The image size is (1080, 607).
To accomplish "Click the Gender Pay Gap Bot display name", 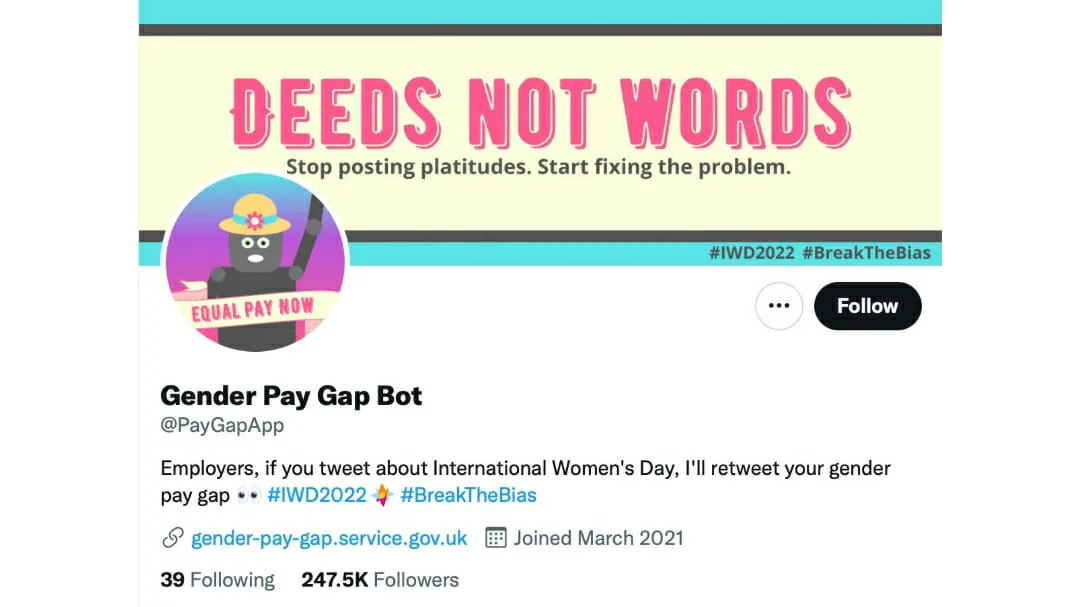I will coord(291,396).
